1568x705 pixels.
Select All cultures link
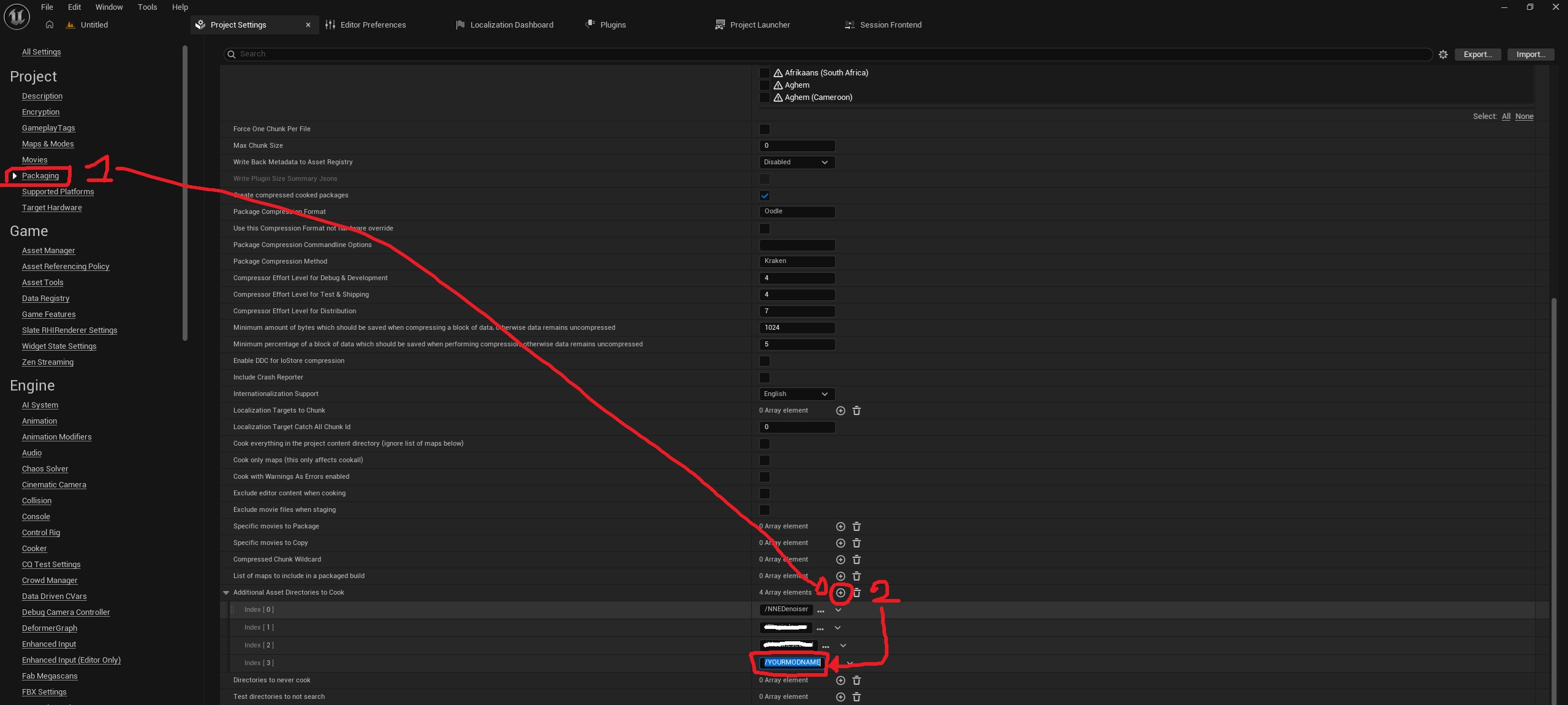point(1506,116)
